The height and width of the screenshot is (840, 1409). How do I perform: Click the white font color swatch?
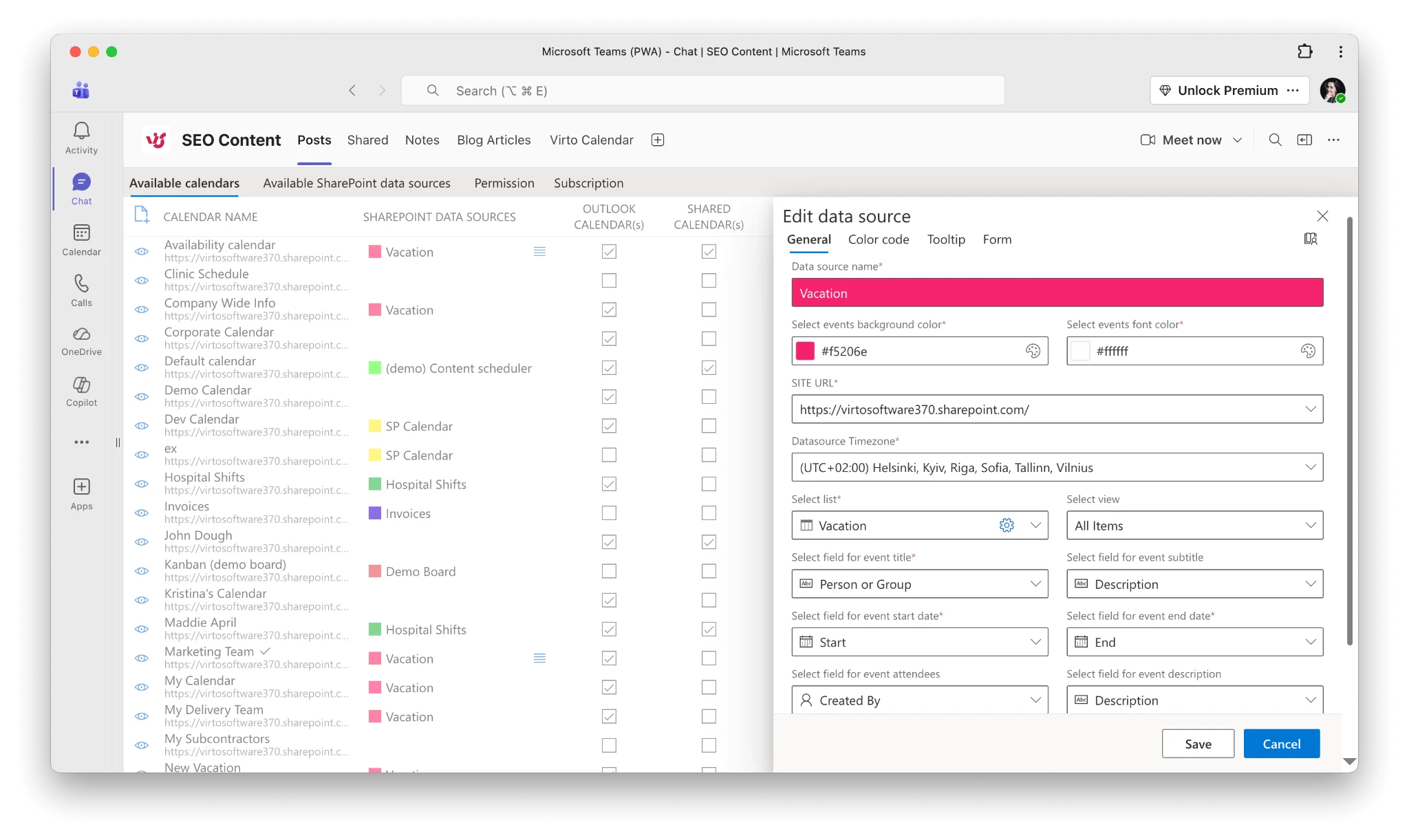[1080, 351]
